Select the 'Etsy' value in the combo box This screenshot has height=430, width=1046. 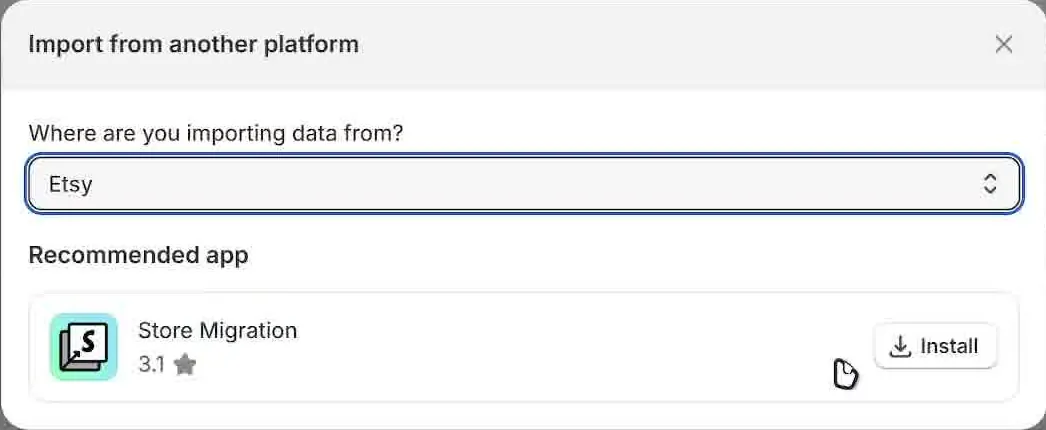70,184
